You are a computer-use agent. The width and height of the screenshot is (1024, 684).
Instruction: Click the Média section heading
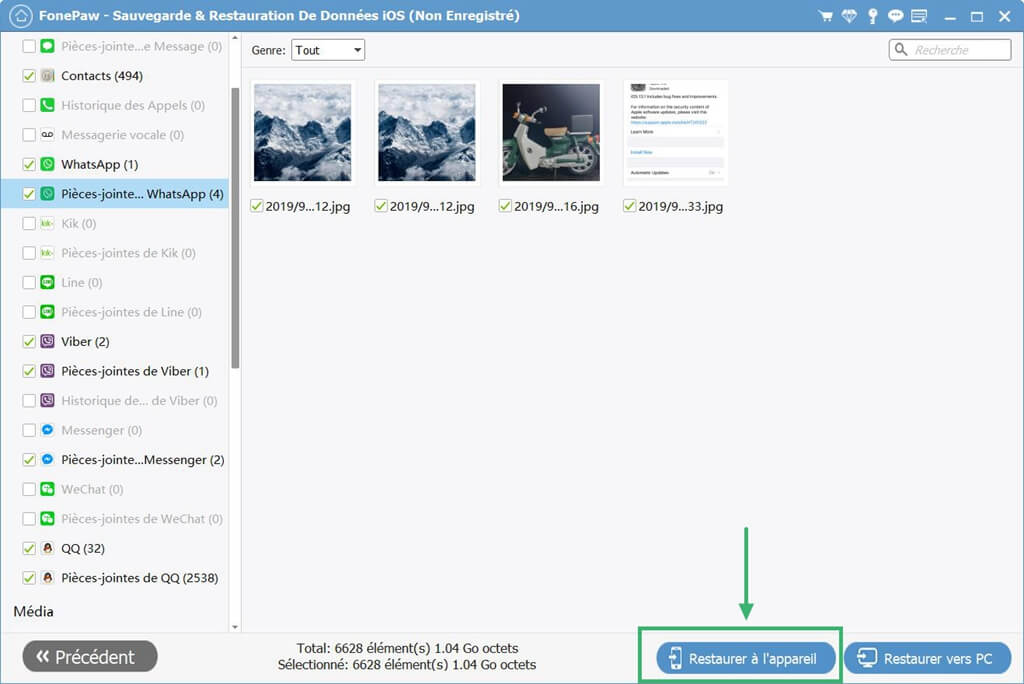[33, 611]
